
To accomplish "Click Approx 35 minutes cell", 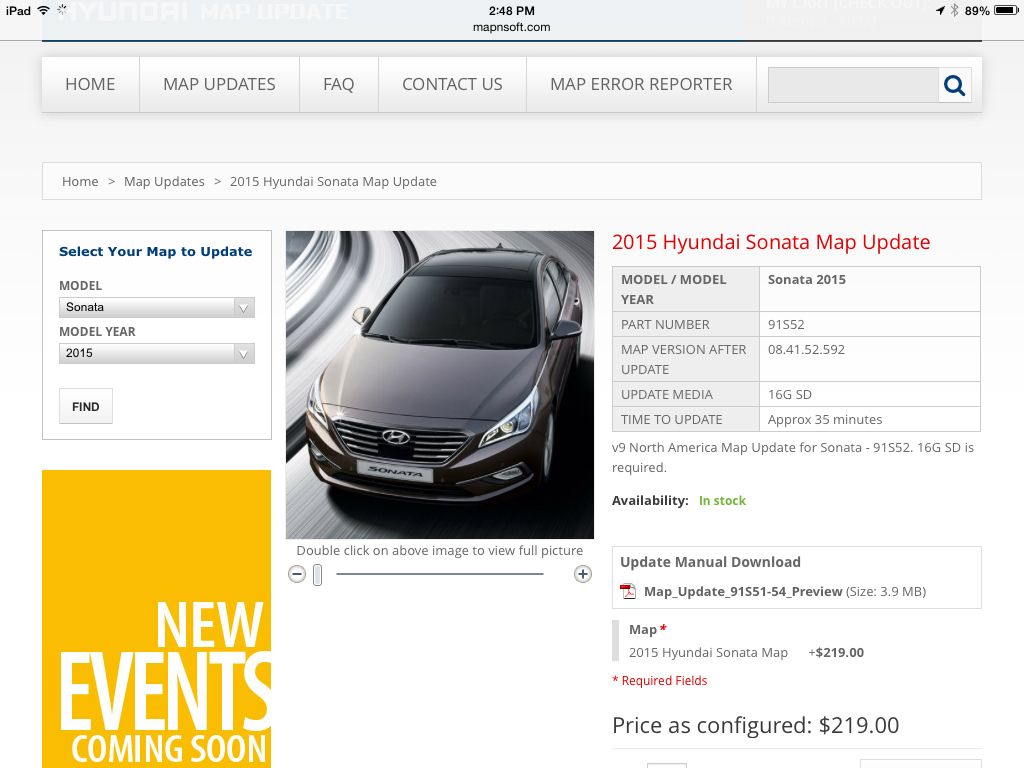I will pos(869,419).
